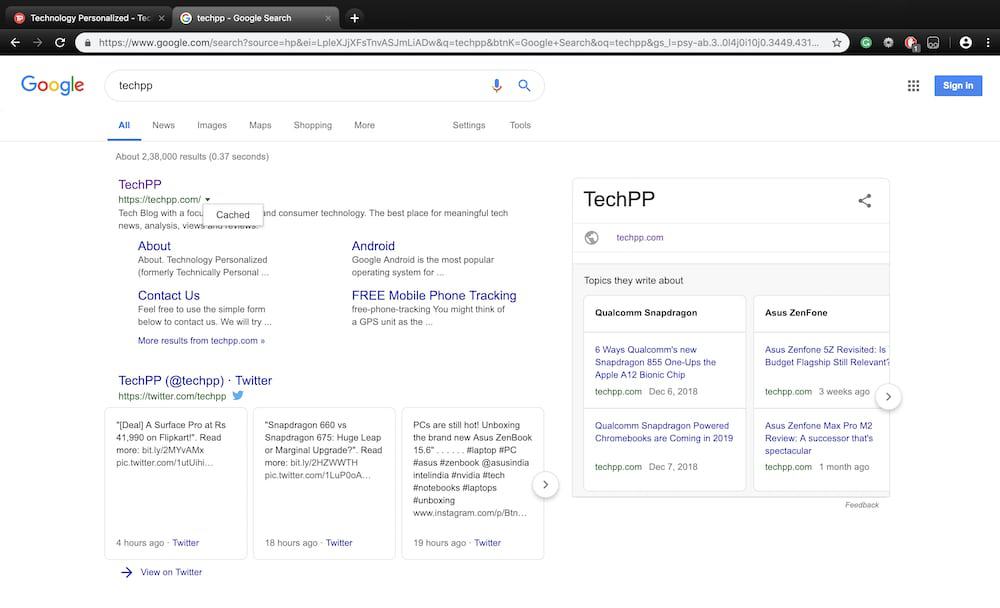Click Twitter link under 19 hours ago tweet

487,543
